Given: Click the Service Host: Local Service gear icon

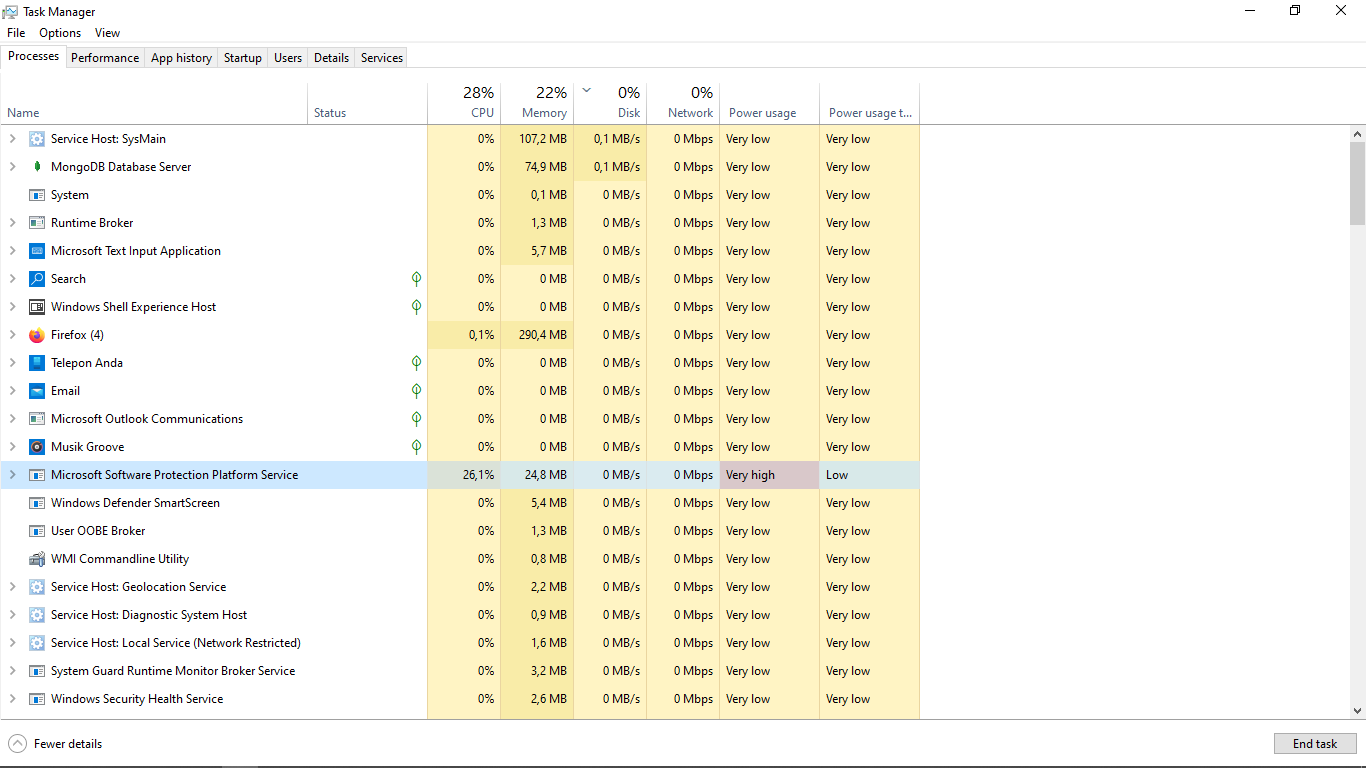Looking at the screenshot, I should 37,643.
